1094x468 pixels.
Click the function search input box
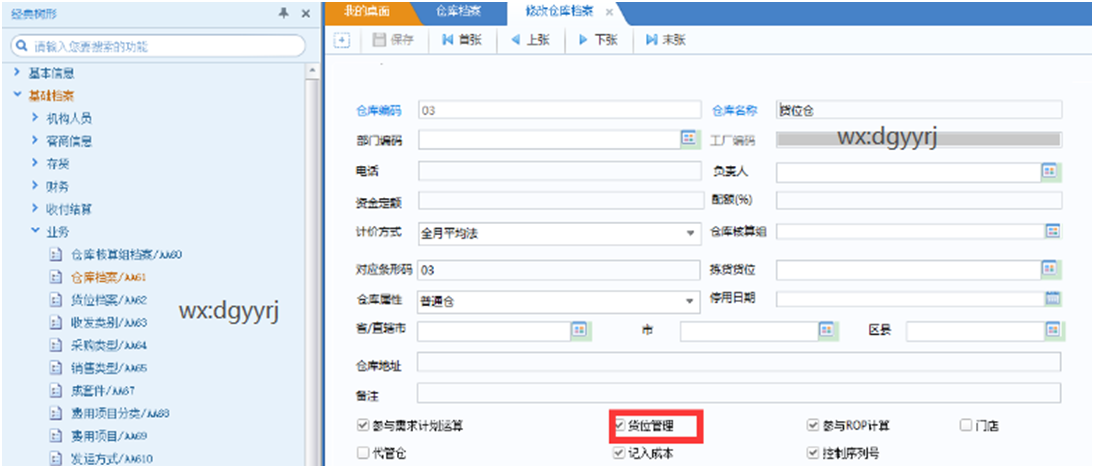click(159, 47)
